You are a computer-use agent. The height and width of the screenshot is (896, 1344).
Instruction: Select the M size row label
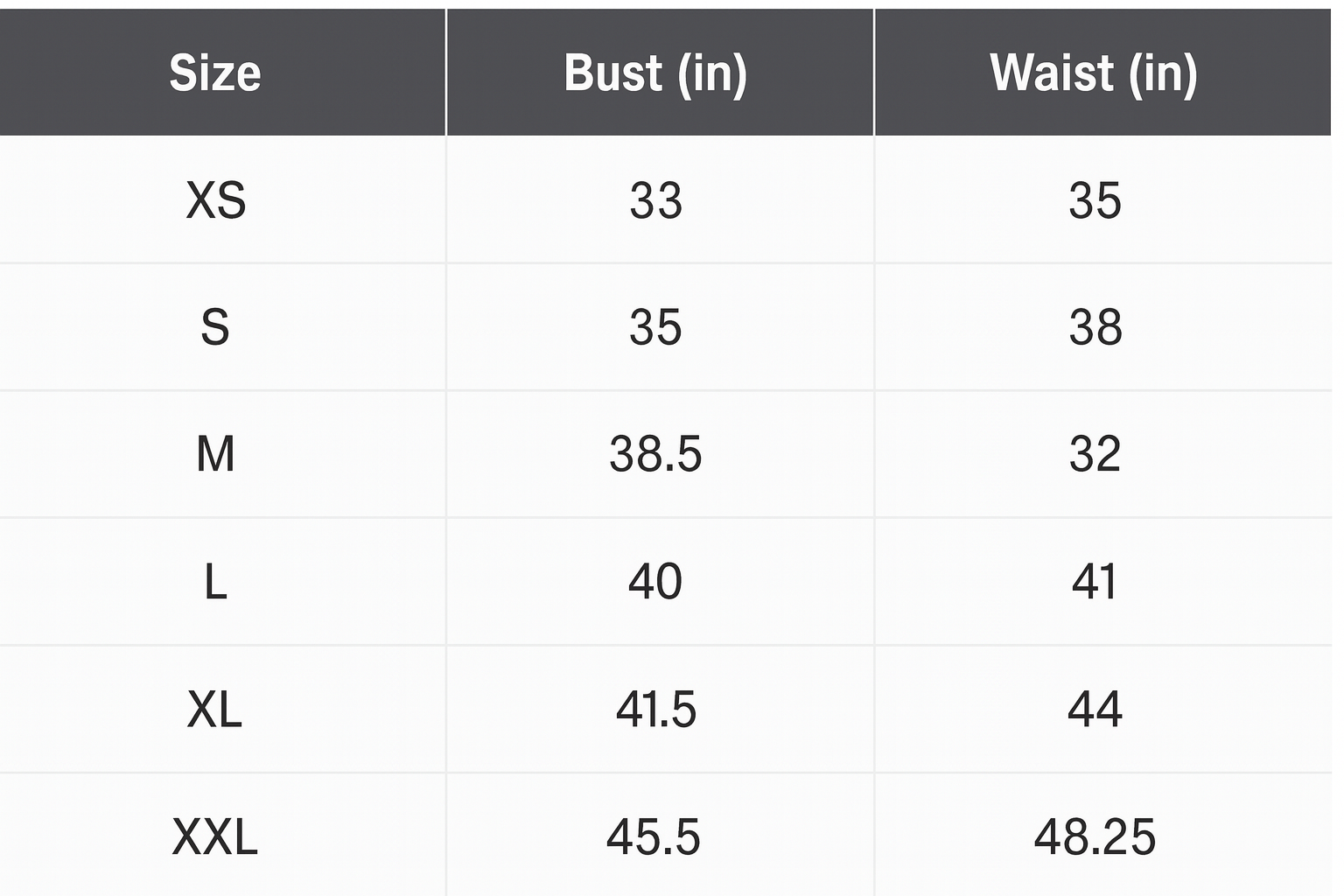(215, 454)
